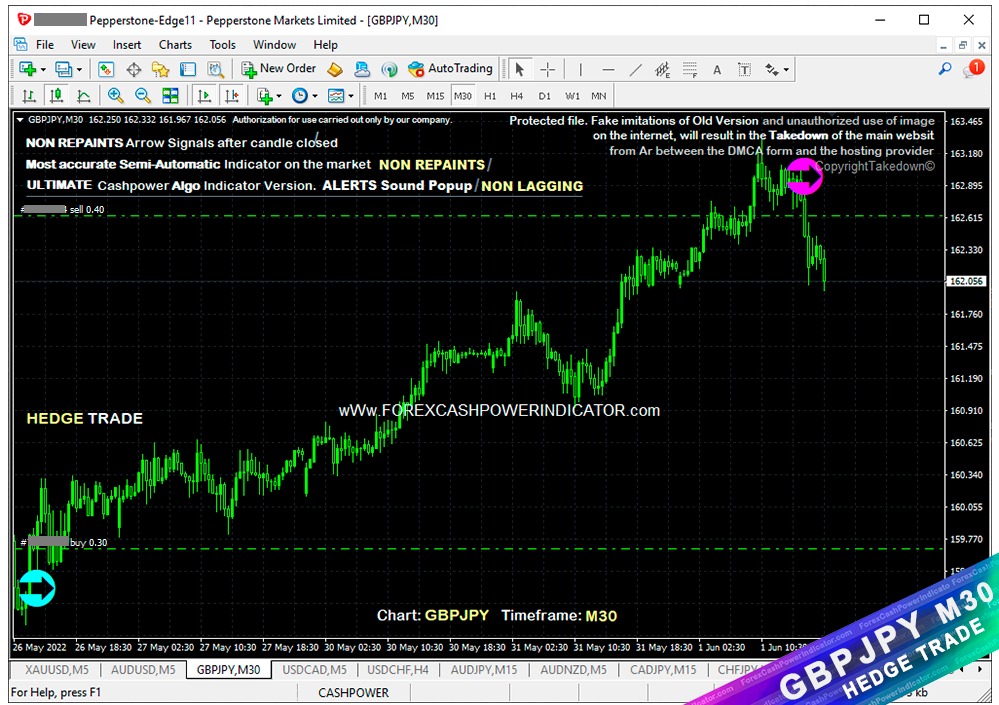Click the New Order button
999x705 pixels.
pyautogui.click(x=278, y=69)
